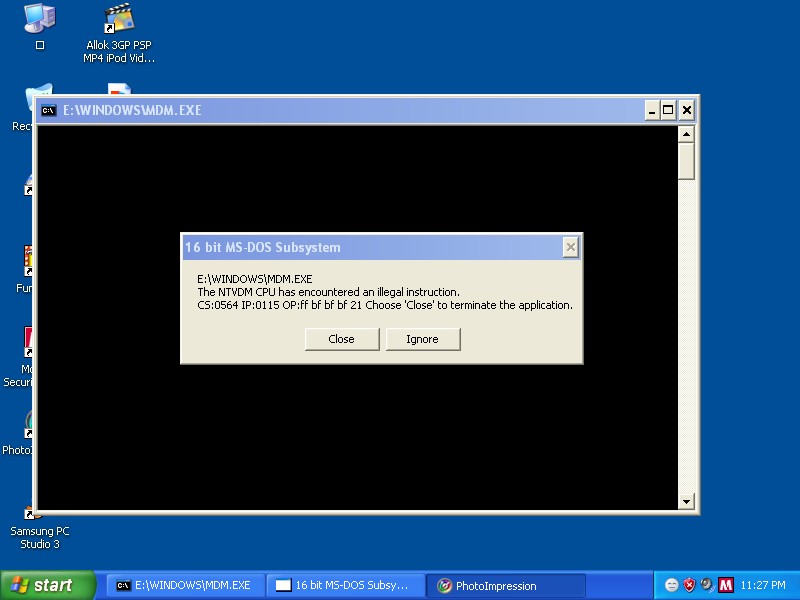Open the Start menu
This screenshot has width=800, height=600.
click(47, 585)
